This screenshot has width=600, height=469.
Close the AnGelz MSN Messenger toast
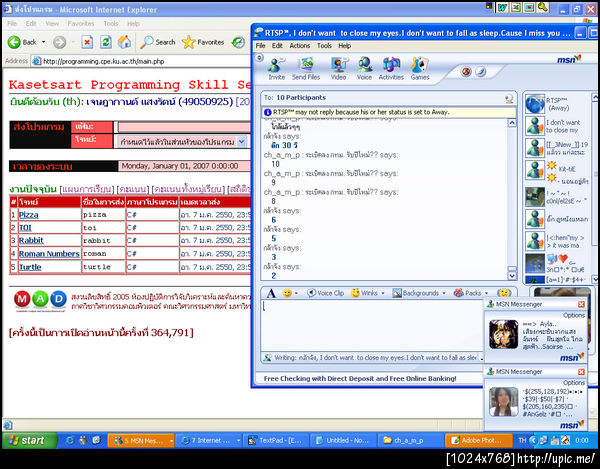point(581,371)
